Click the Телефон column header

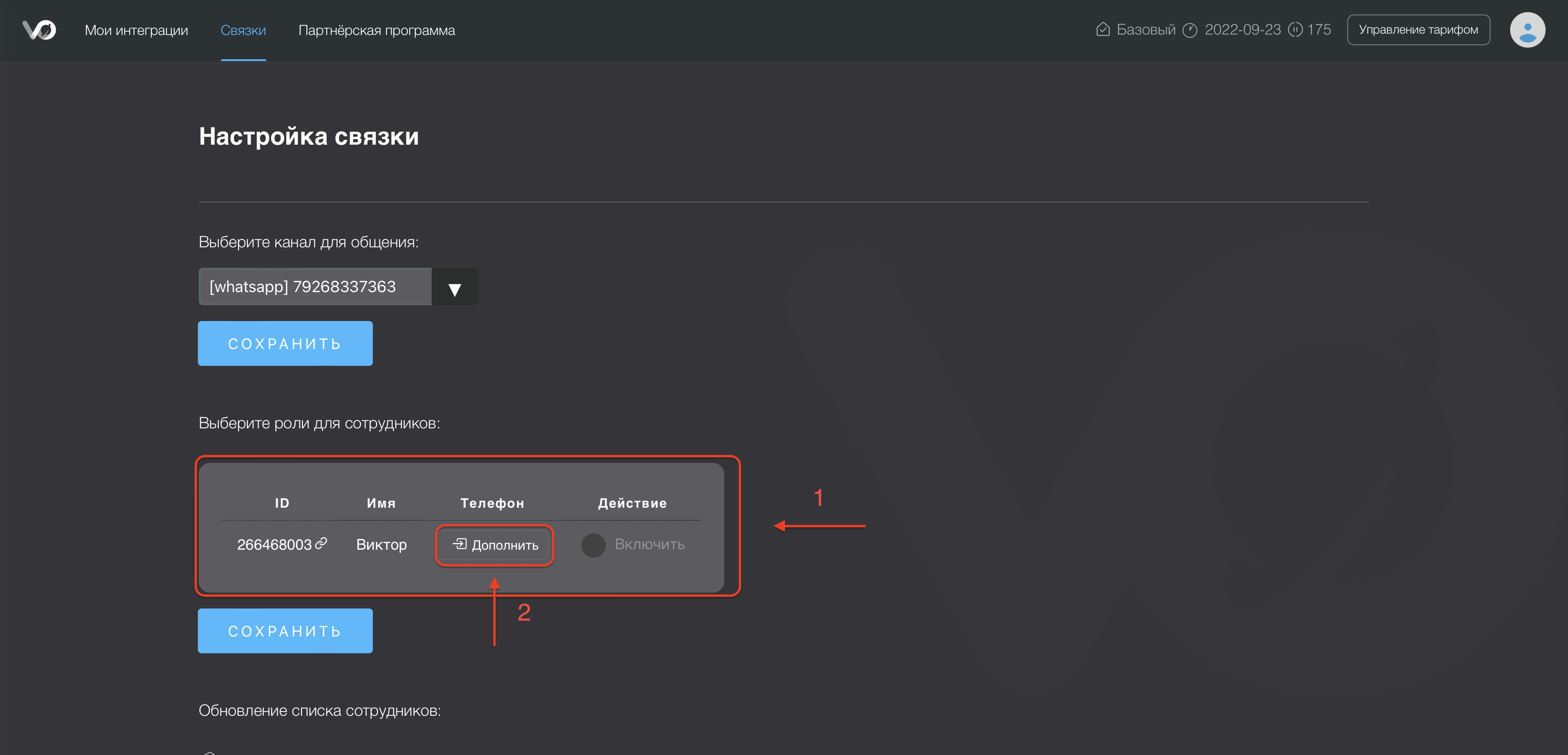coord(492,503)
